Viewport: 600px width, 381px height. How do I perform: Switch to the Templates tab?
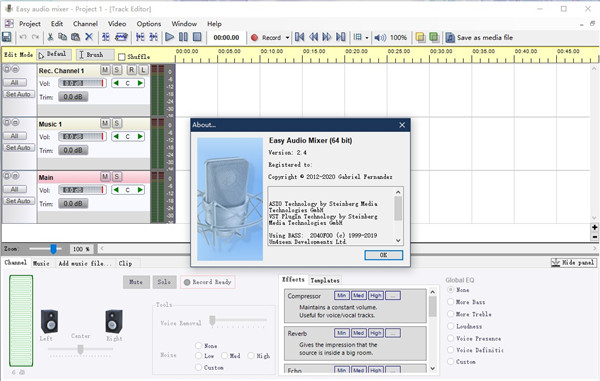point(325,280)
